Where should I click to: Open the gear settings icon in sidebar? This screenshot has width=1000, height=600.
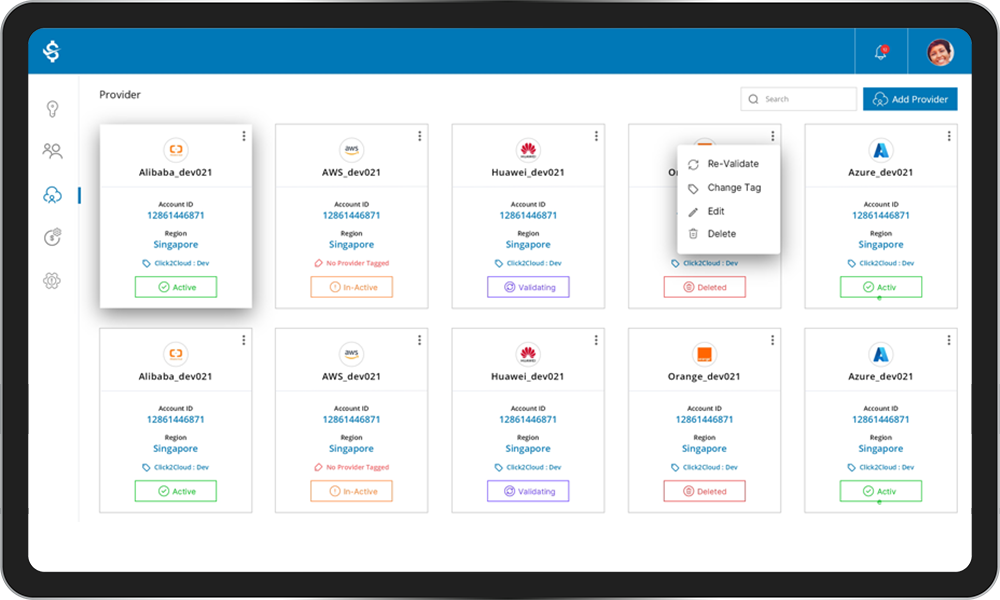click(52, 281)
